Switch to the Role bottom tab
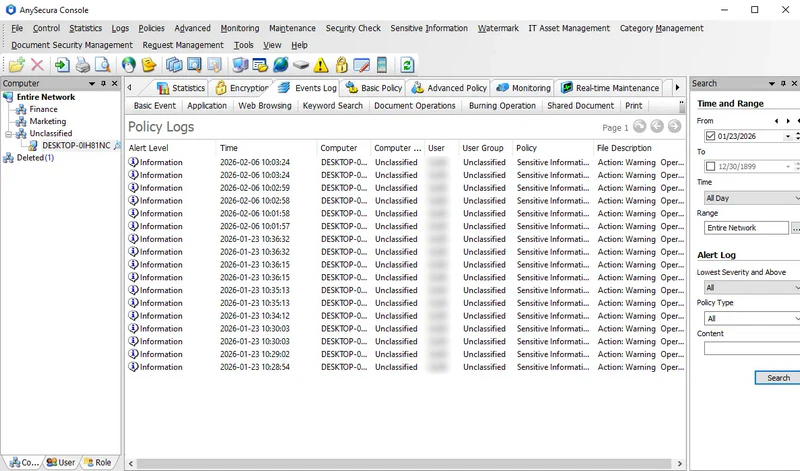The image size is (800, 471). coord(97,462)
